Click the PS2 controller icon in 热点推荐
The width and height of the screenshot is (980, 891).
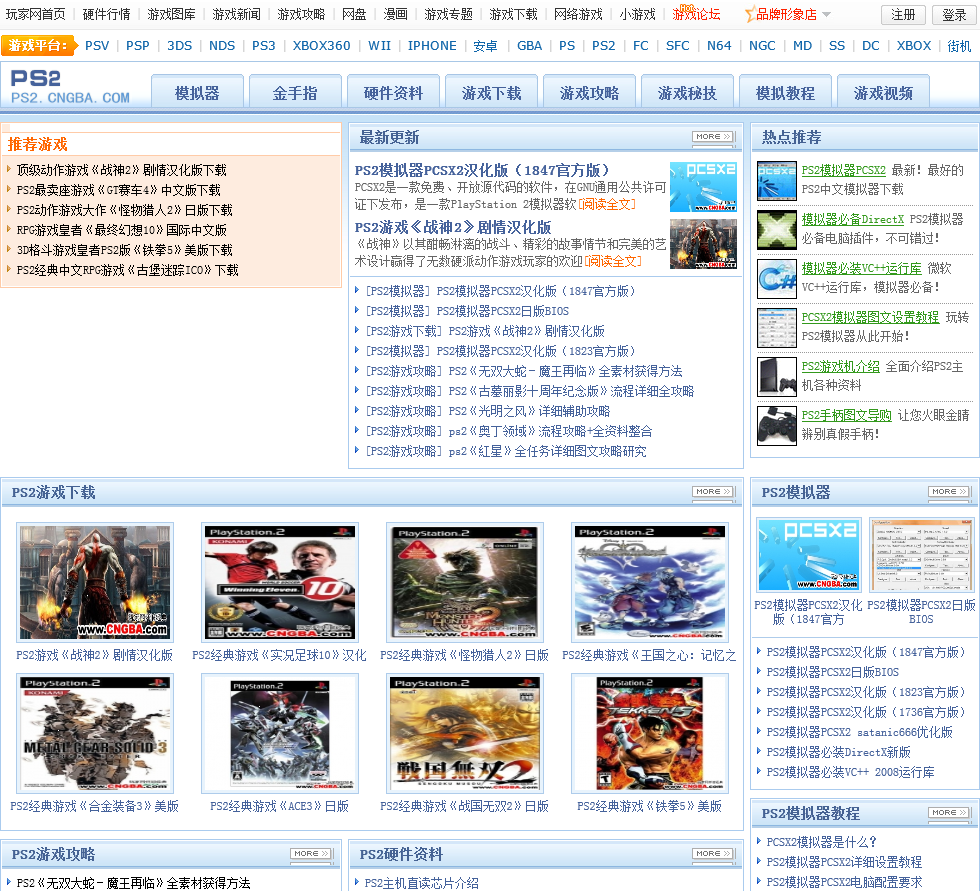(776, 426)
